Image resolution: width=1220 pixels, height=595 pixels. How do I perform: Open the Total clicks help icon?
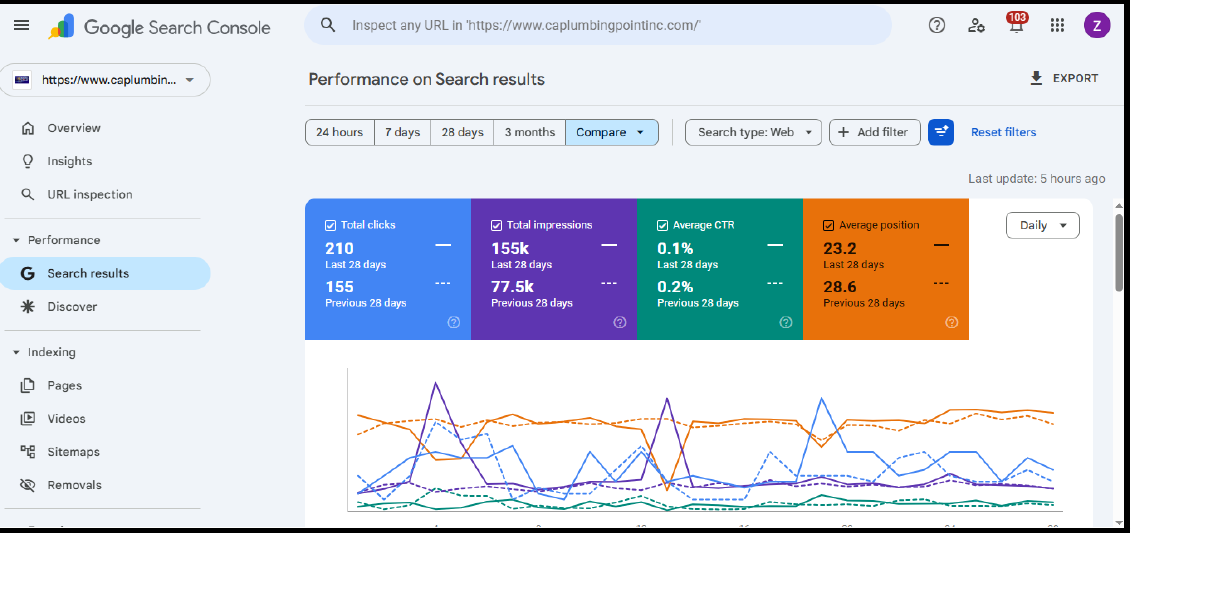454,322
